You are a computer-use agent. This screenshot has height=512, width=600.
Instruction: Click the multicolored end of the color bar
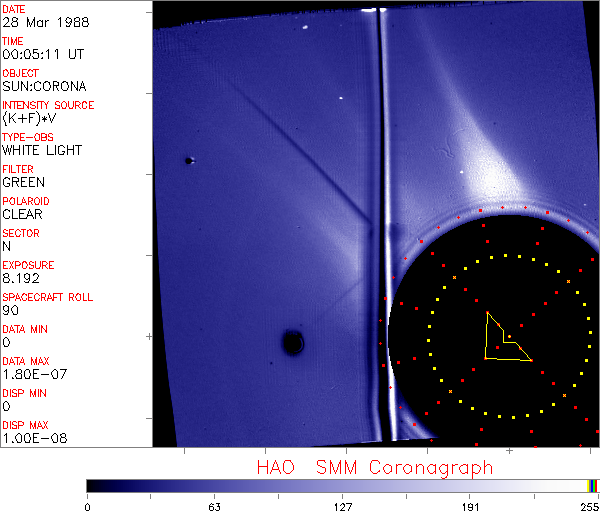click(x=593, y=485)
